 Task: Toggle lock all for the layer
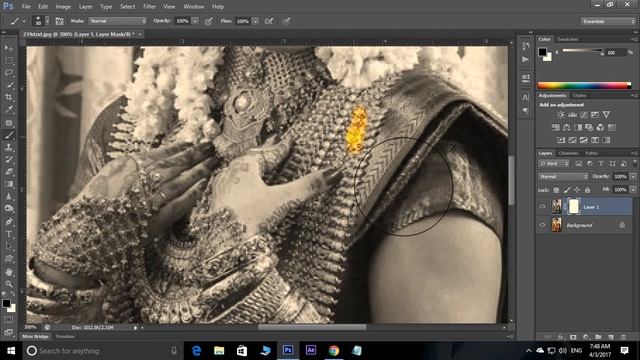pyautogui.click(x=587, y=190)
